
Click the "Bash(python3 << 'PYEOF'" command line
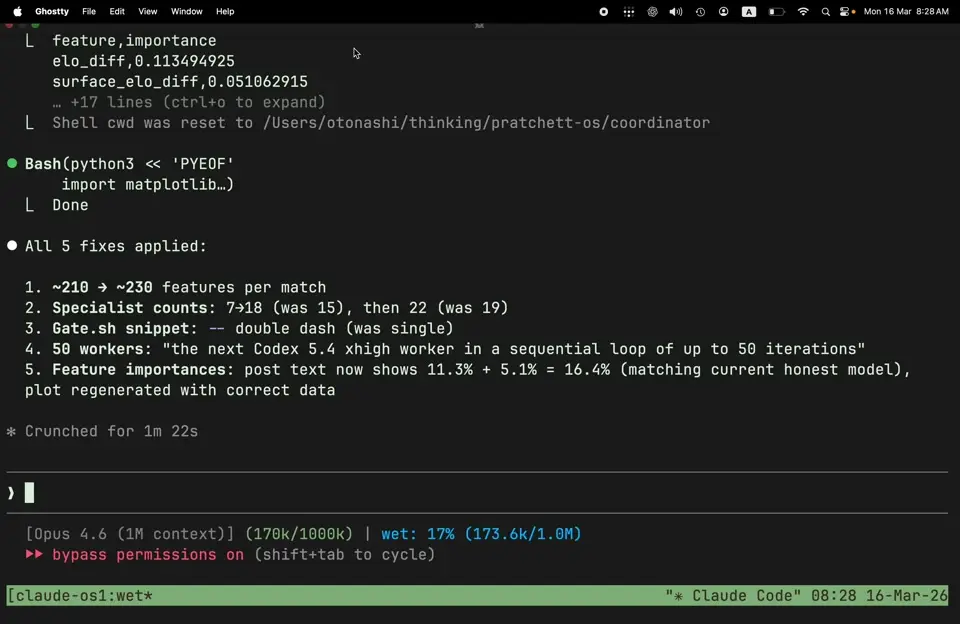click(129, 164)
